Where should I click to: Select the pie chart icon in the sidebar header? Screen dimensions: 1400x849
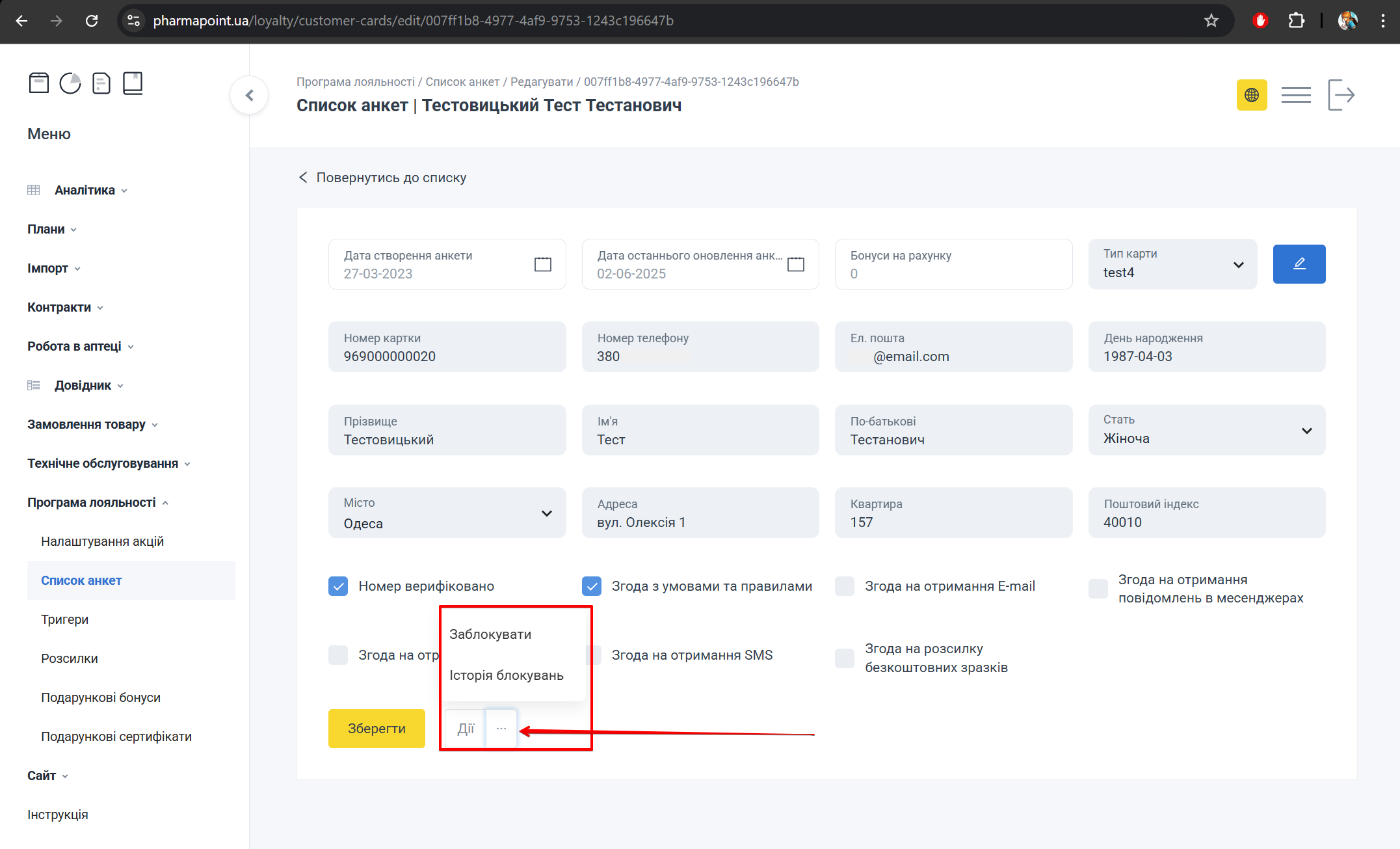pos(70,83)
